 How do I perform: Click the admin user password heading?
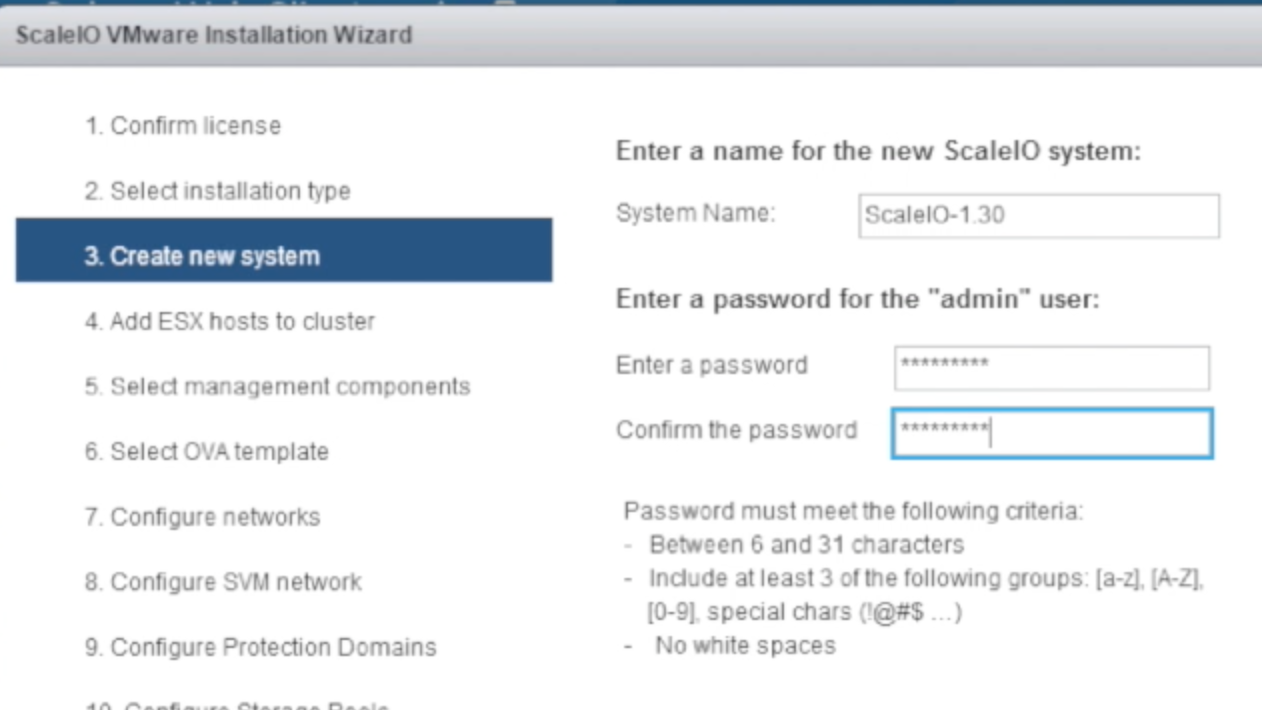857,299
